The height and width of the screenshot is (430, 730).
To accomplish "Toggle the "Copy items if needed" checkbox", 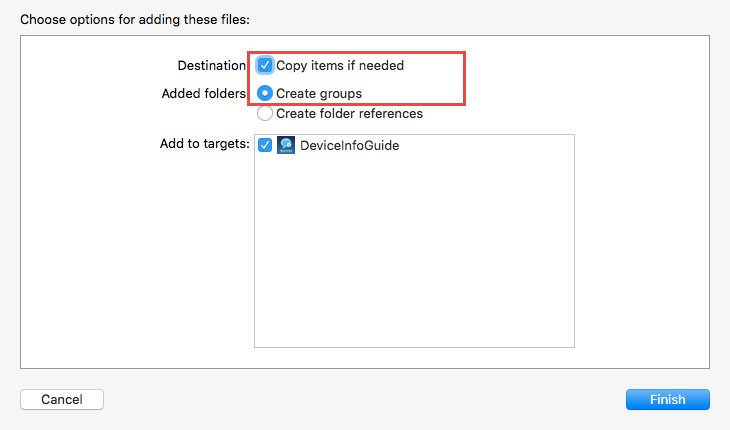I will (x=265, y=65).
